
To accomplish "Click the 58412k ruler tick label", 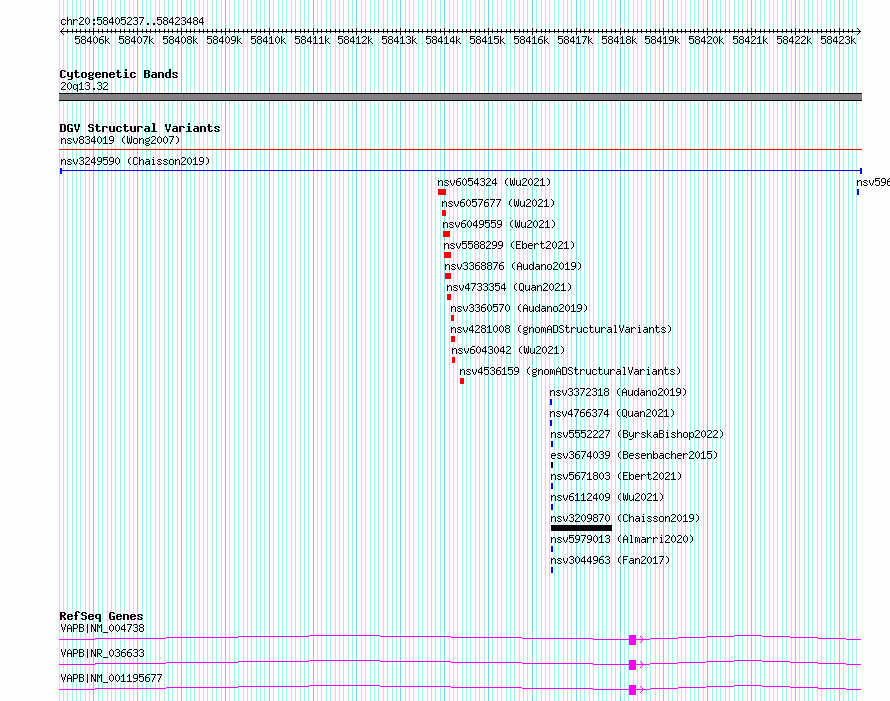I will [355, 40].
